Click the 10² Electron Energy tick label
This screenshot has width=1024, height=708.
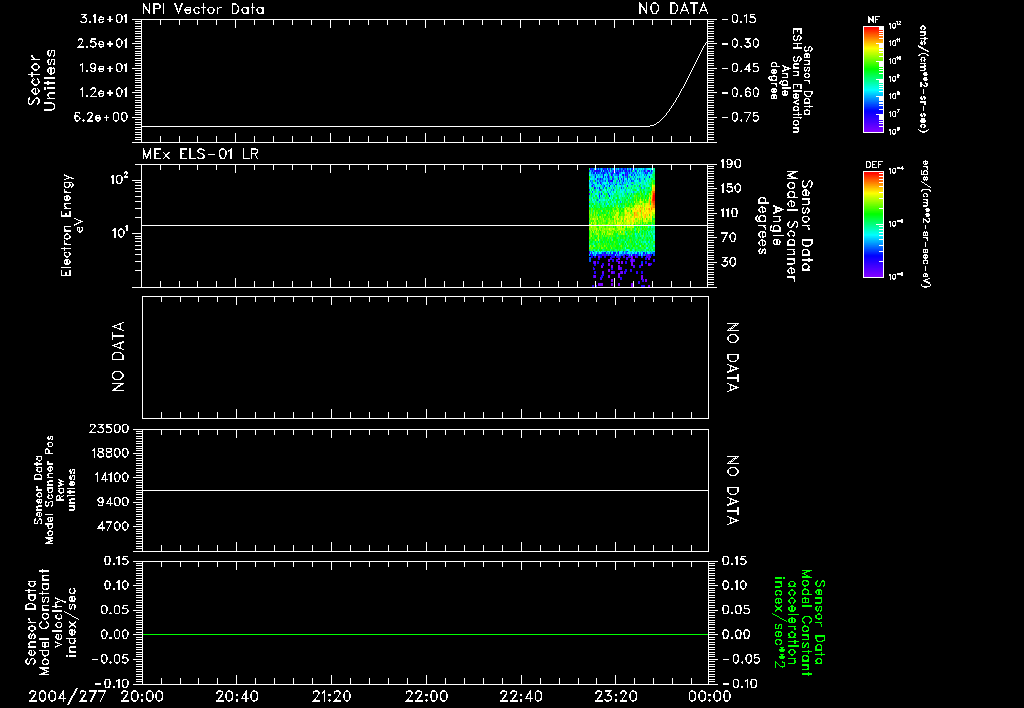tap(119, 178)
